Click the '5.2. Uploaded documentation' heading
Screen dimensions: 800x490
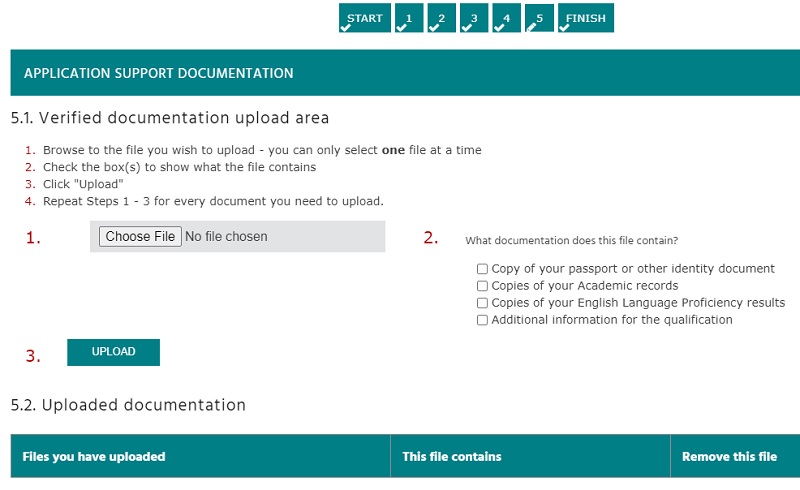click(128, 405)
